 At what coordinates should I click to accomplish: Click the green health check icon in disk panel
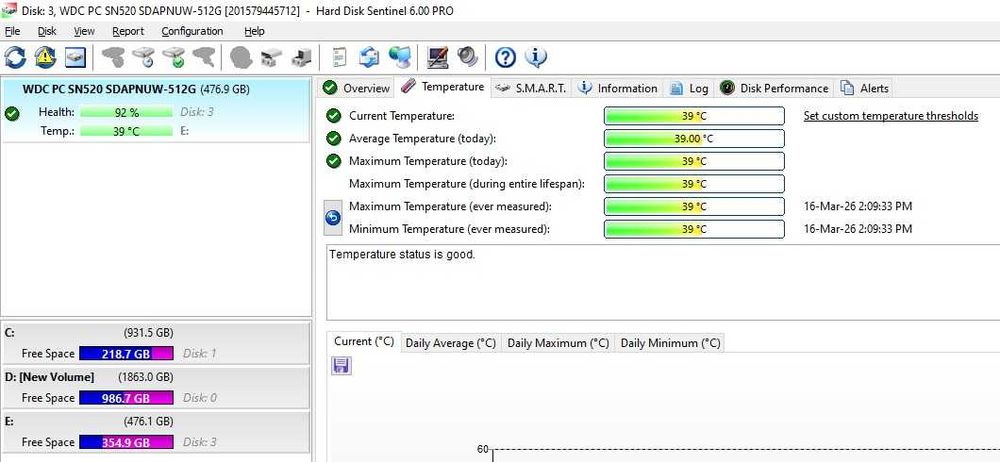coord(11,114)
